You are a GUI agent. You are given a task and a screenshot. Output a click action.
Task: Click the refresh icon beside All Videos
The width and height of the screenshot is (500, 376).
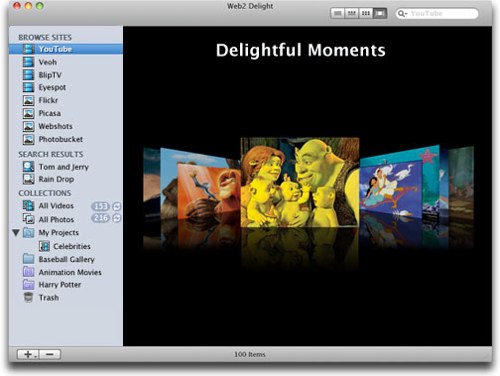(116, 206)
